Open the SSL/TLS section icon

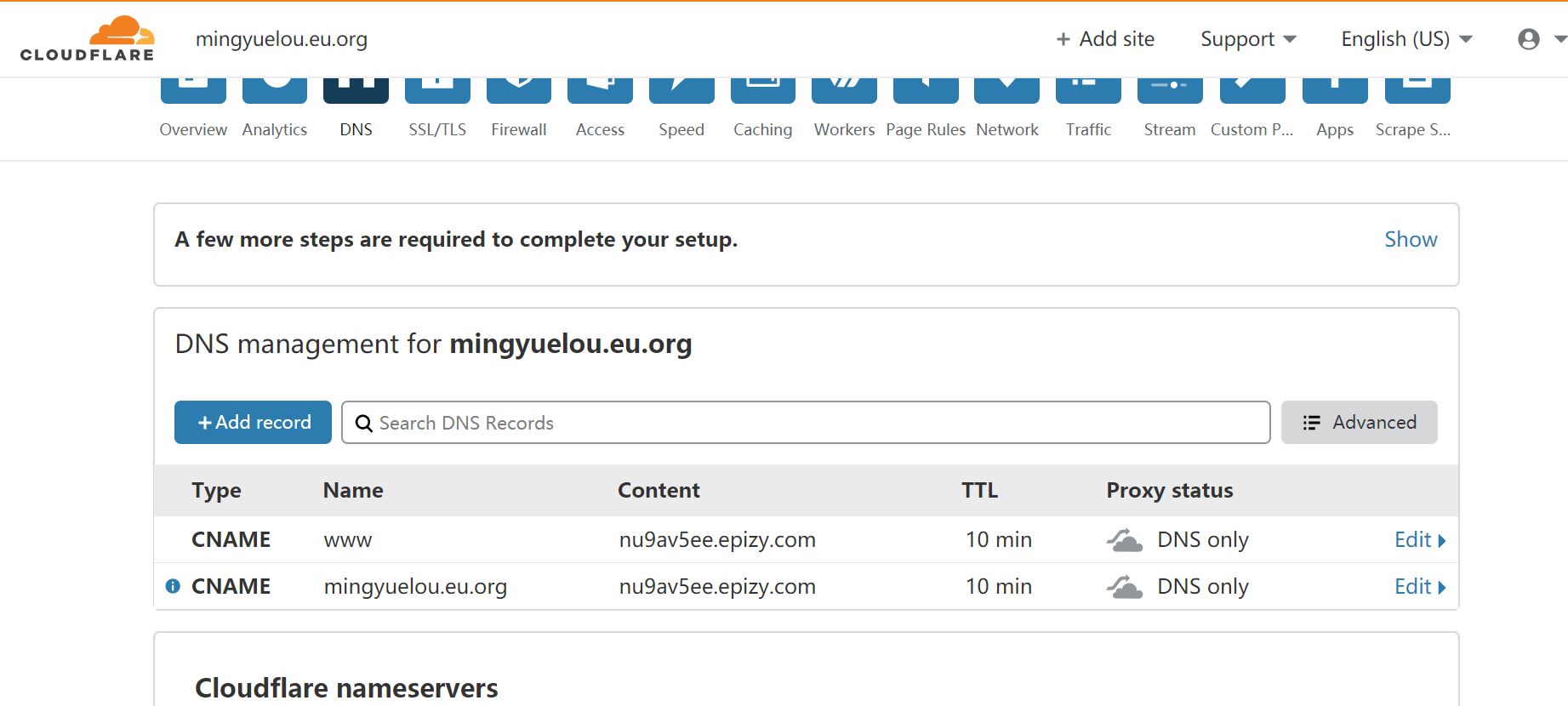click(x=437, y=90)
